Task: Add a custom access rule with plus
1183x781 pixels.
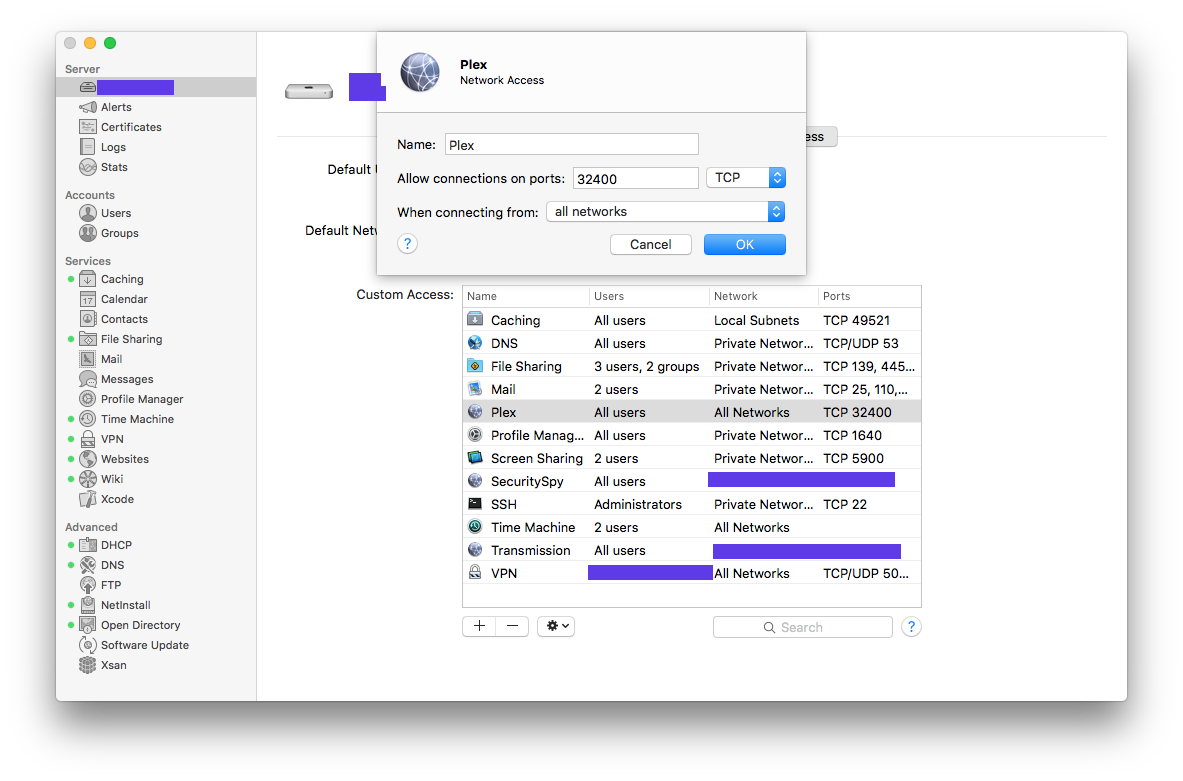Action: pos(479,626)
